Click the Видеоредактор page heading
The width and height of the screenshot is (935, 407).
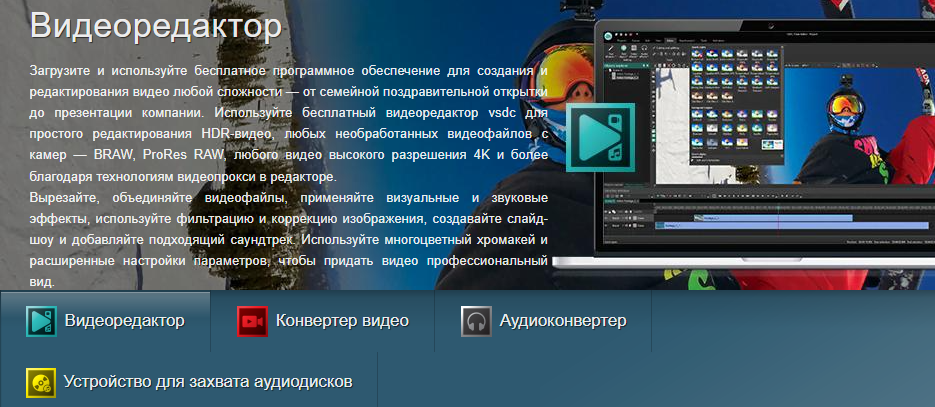154,25
